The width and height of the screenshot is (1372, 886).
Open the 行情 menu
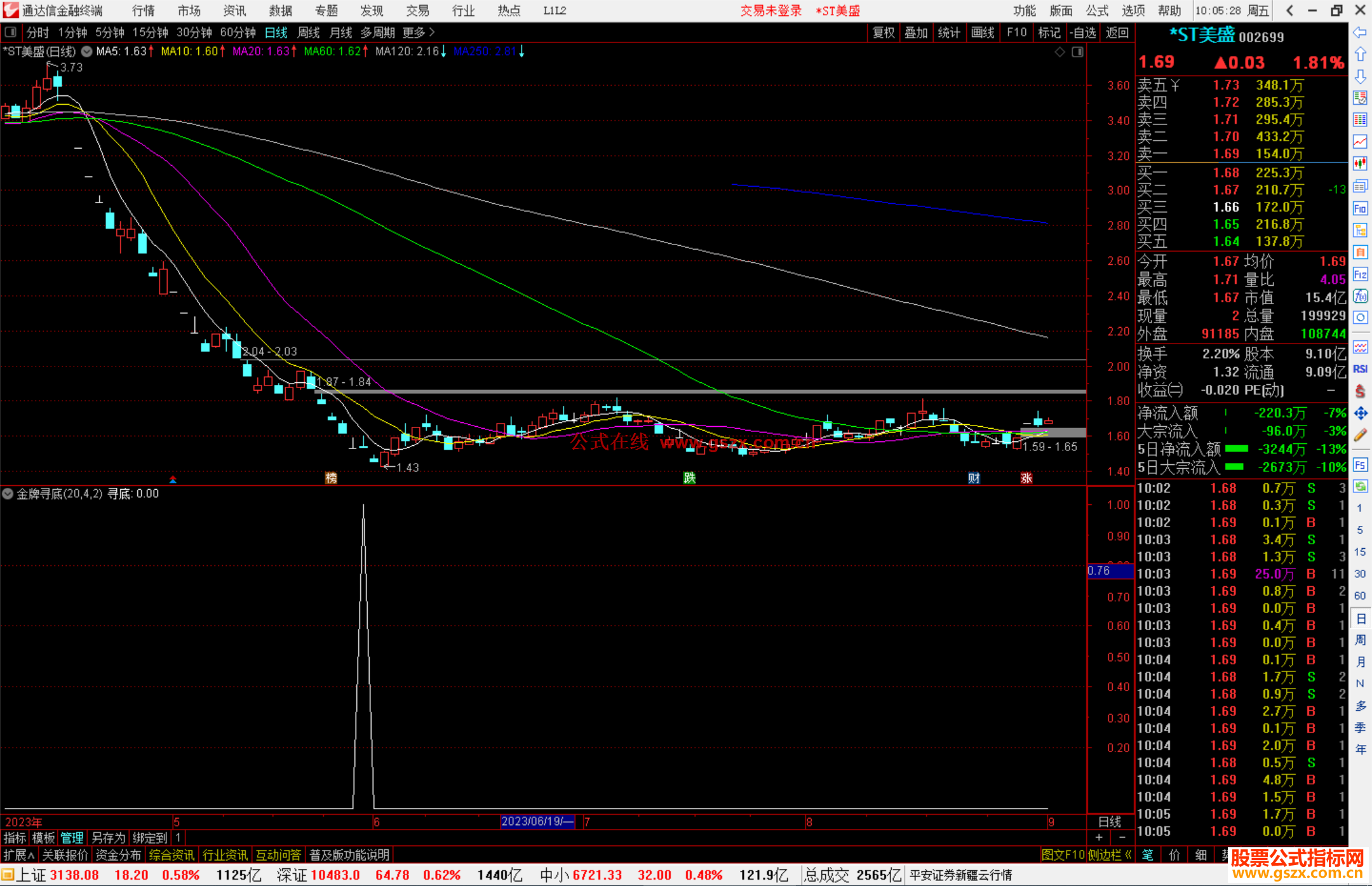coord(143,10)
